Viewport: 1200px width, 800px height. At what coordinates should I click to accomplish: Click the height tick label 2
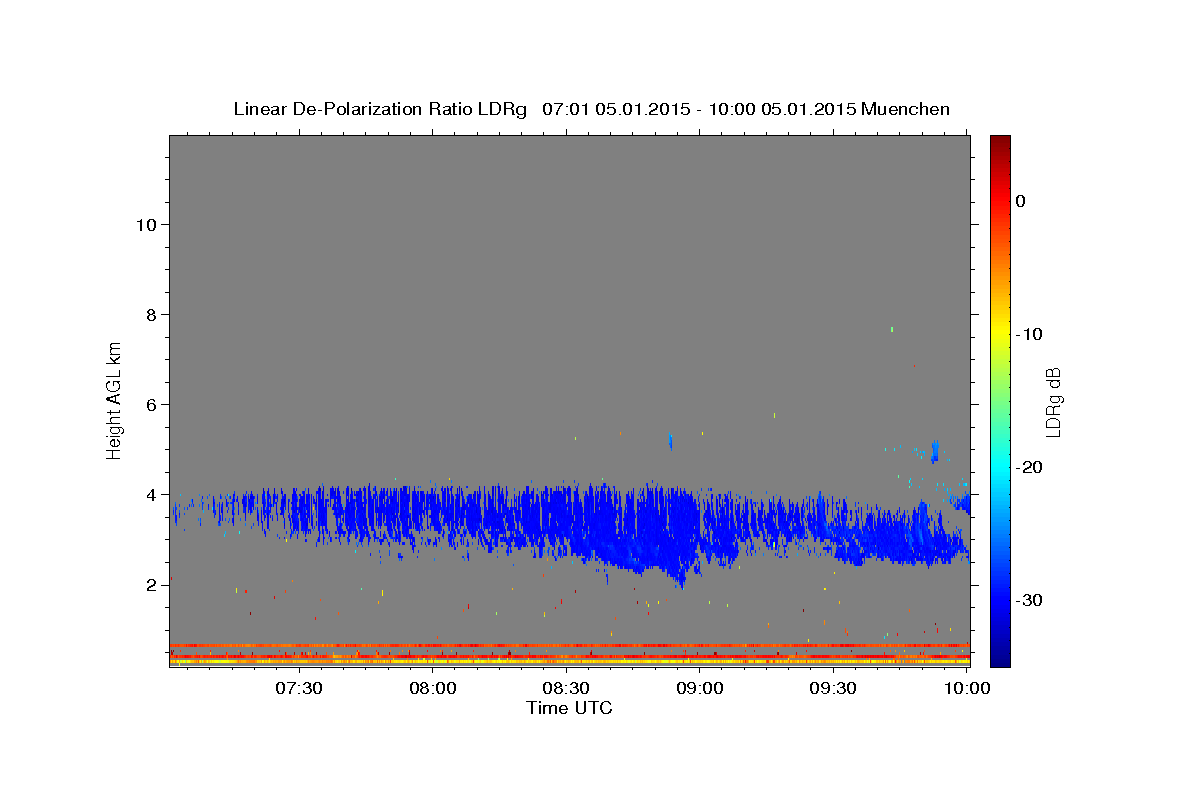tap(152, 584)
